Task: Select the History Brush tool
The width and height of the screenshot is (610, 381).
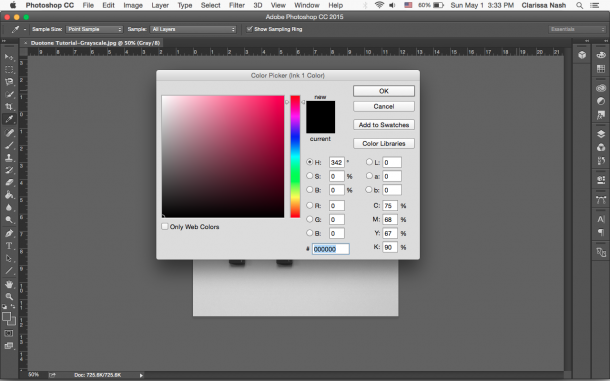Action: 9,170
